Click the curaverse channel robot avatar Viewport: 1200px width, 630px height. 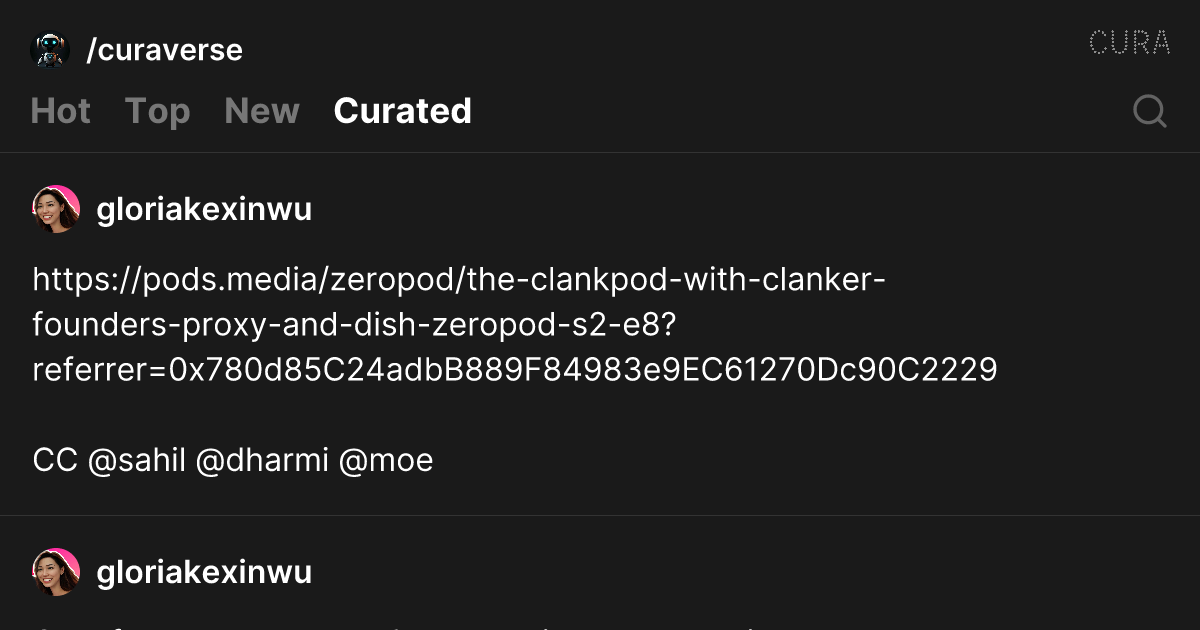[50, 50]
